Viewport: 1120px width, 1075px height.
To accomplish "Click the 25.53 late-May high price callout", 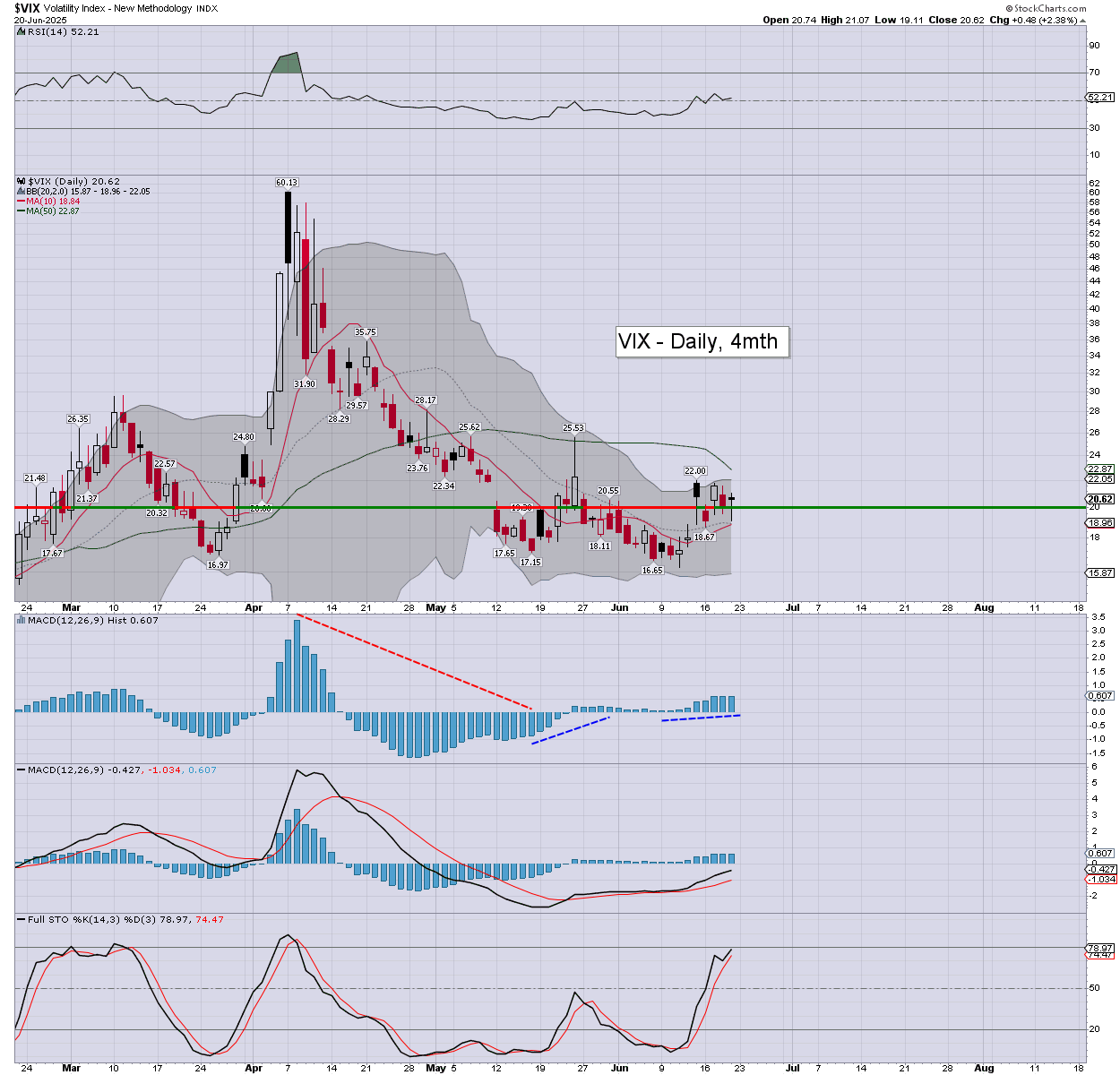I will click(x=573, y=428).
